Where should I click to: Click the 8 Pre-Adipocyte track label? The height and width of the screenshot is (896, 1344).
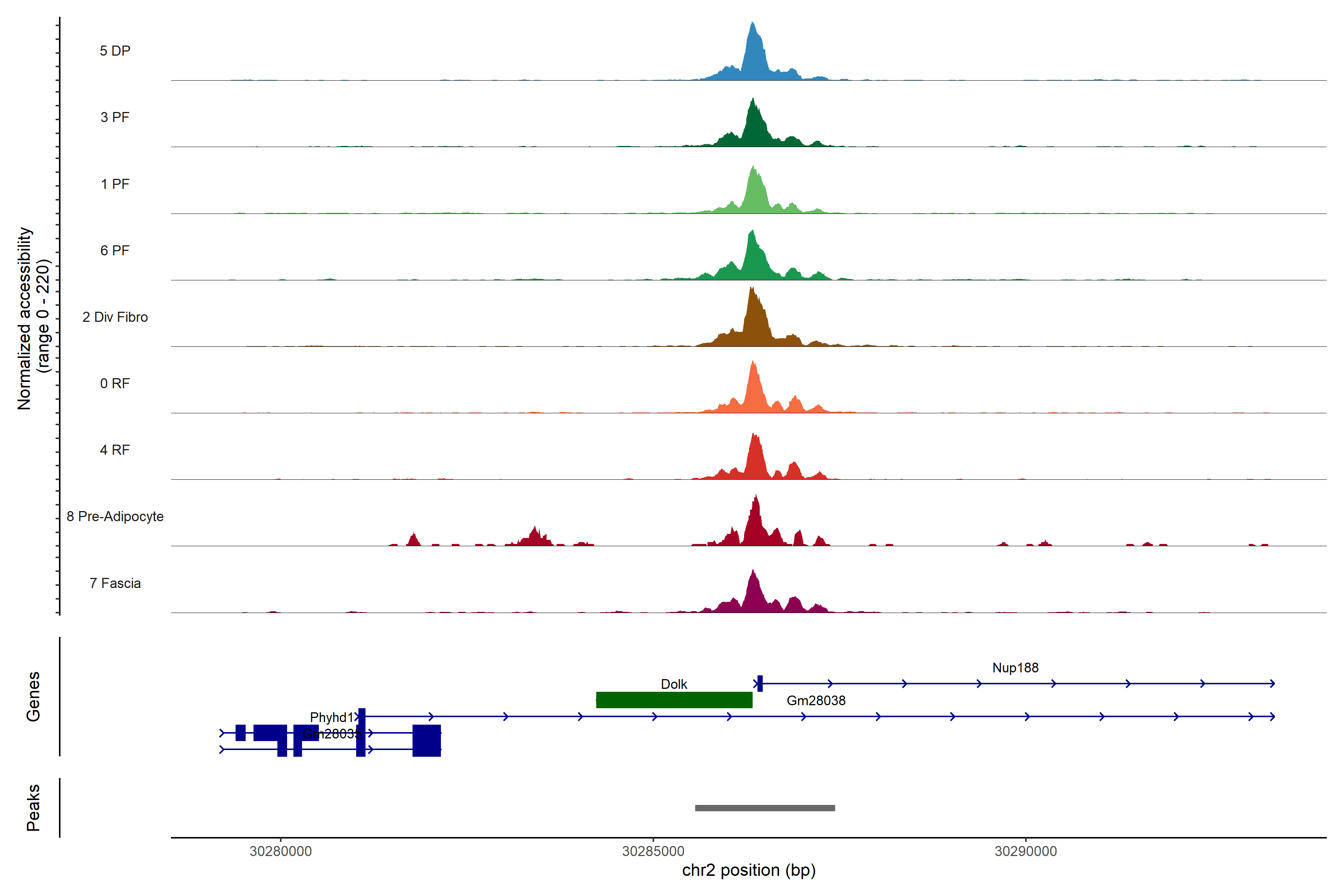[115, 517]
